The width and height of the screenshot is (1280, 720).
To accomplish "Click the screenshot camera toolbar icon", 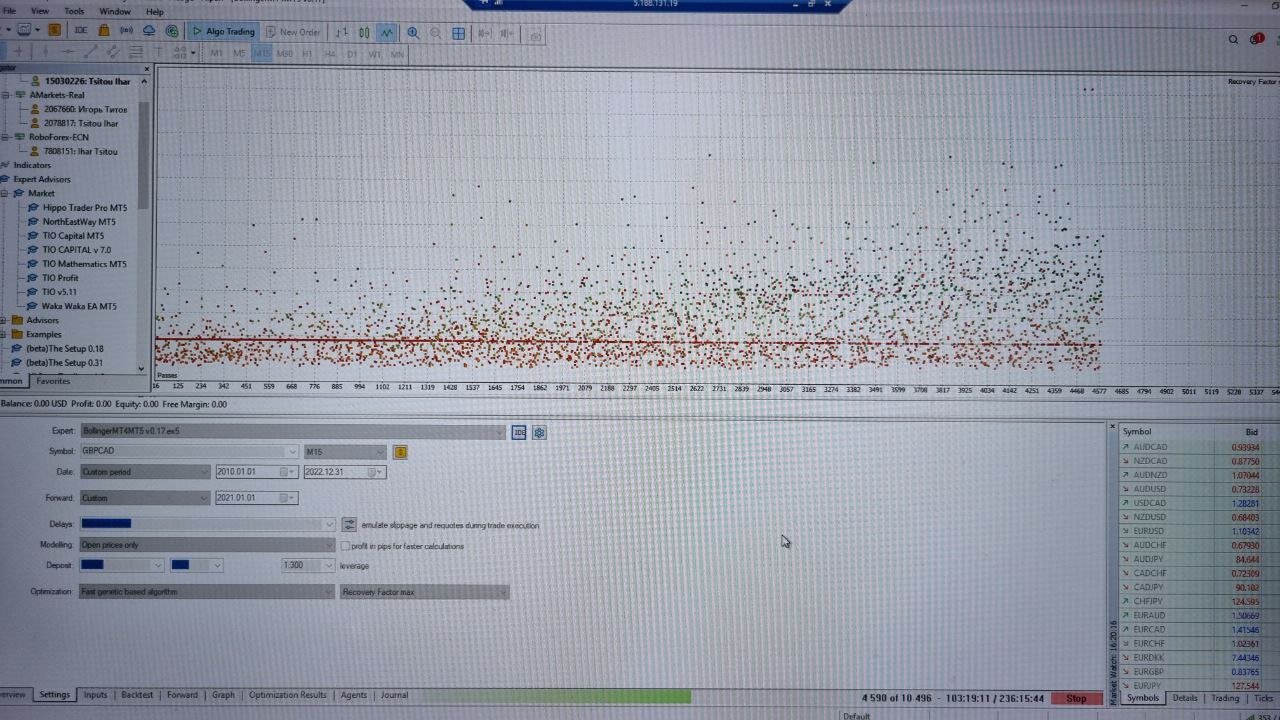I will (x=535, y=35).
